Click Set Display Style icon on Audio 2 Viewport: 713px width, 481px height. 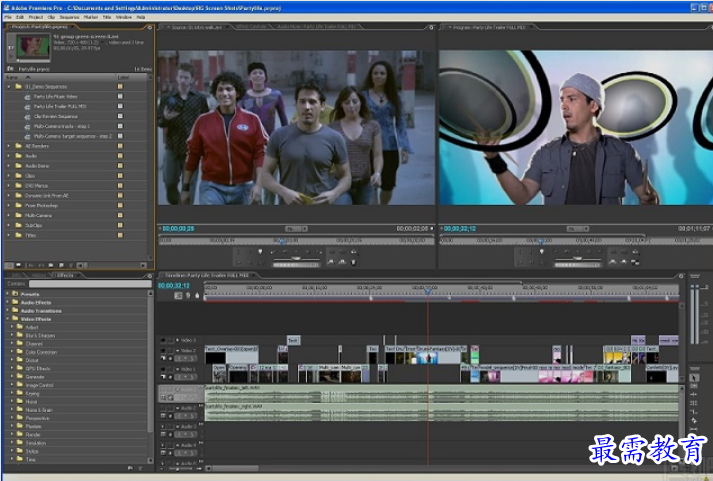point(163,416)
